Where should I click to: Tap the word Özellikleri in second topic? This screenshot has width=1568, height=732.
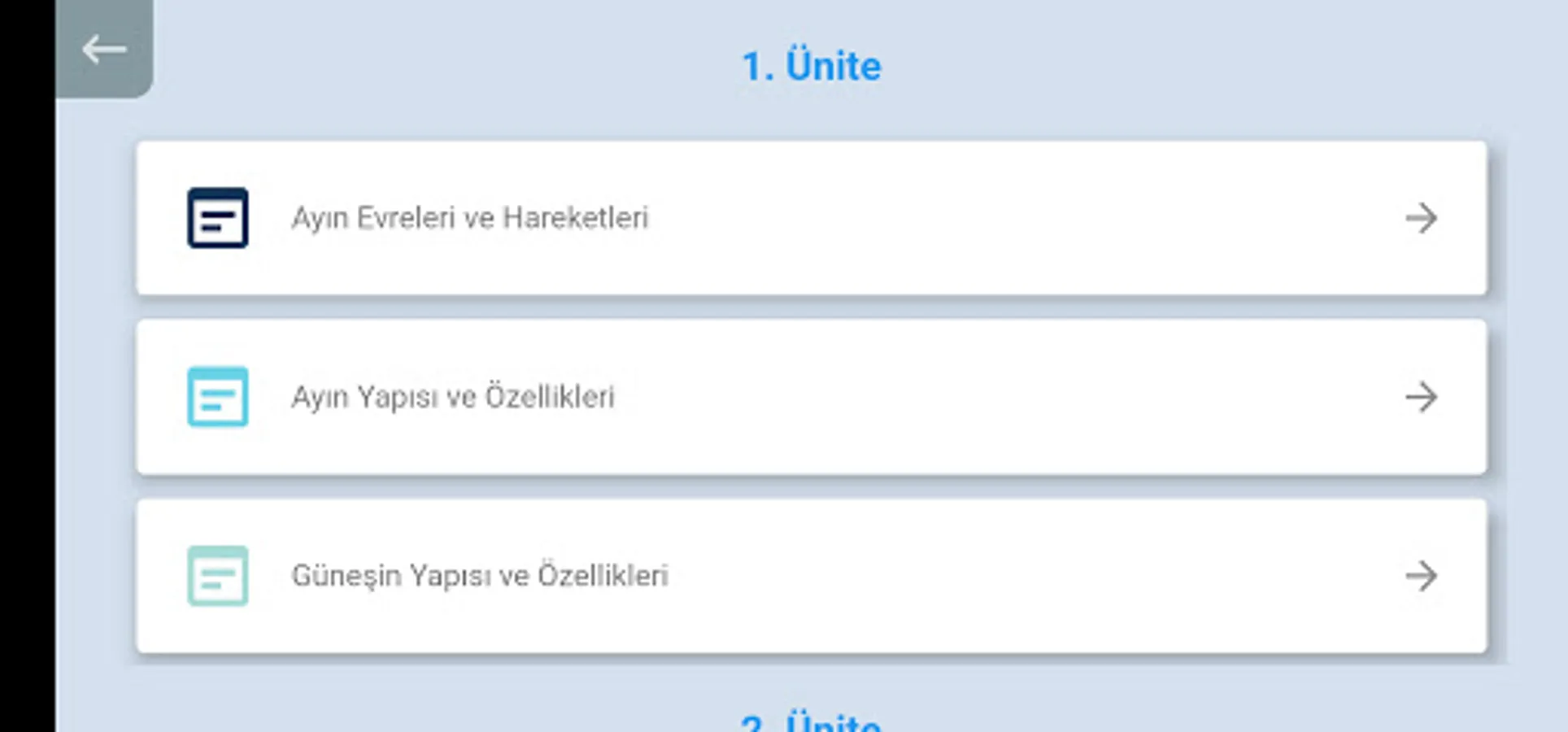[x=550, y=396]
